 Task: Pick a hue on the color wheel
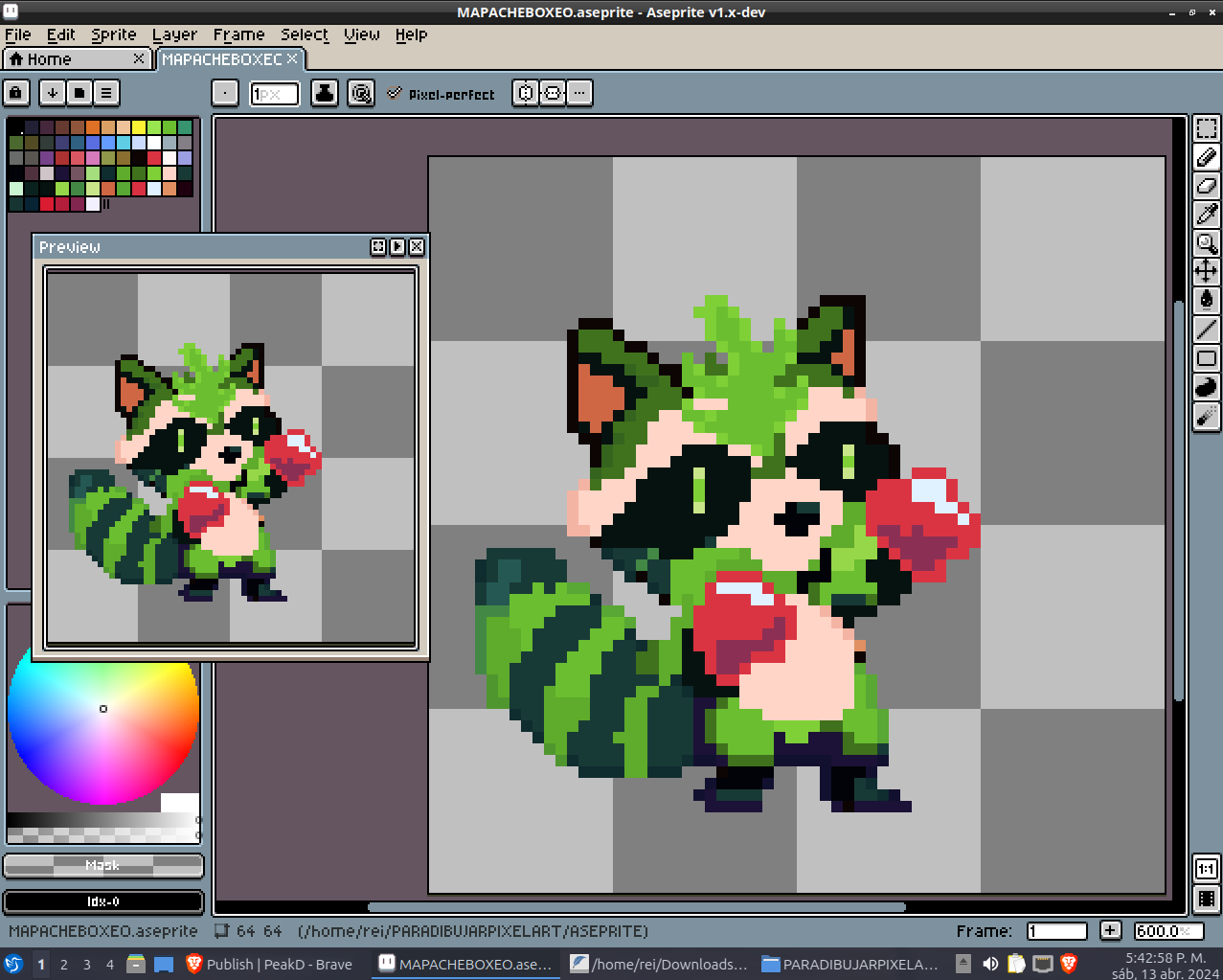coord(103,709)
